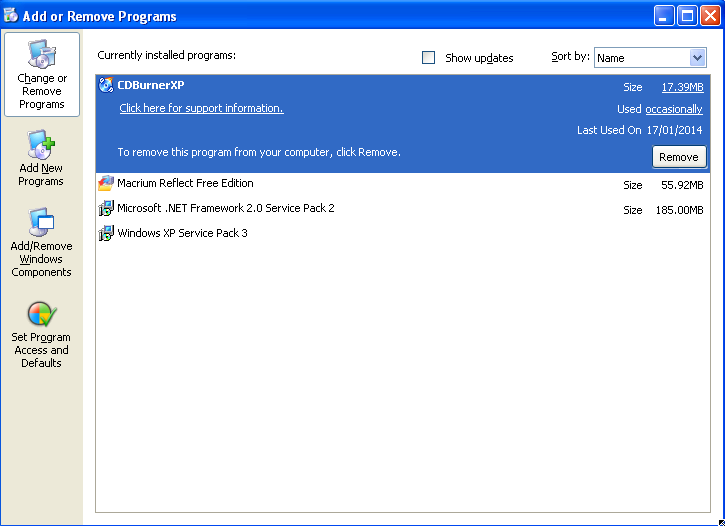Select the Windows XP Service Pack 3 entry
Screen dimensions: 725x526
pyautogui.click(x=182, y=234)
